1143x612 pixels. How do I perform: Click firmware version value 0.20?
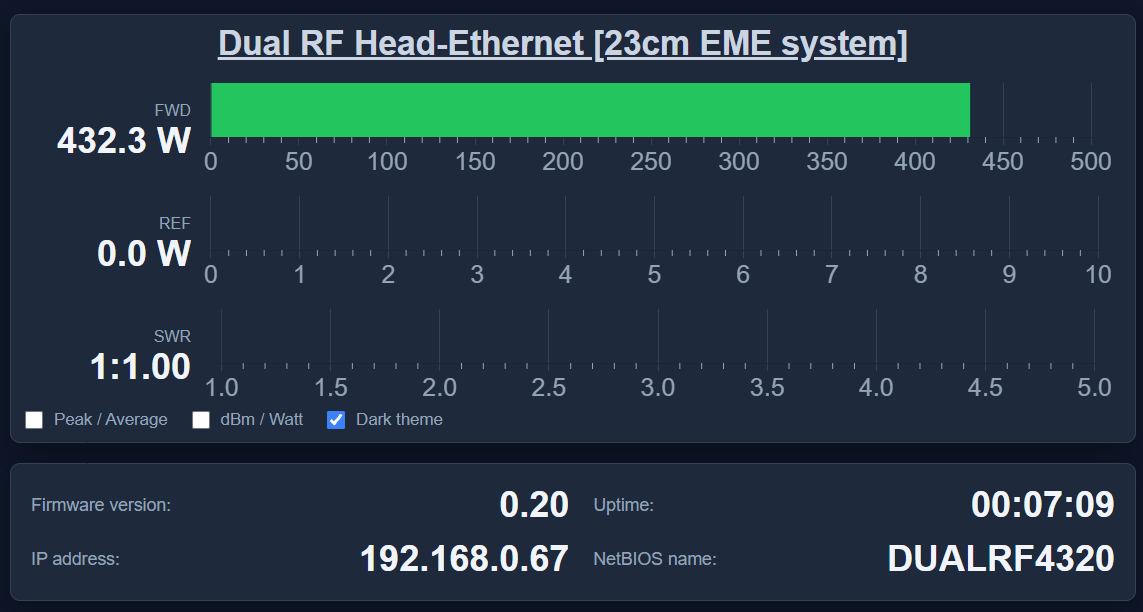[x=534, y=504]
